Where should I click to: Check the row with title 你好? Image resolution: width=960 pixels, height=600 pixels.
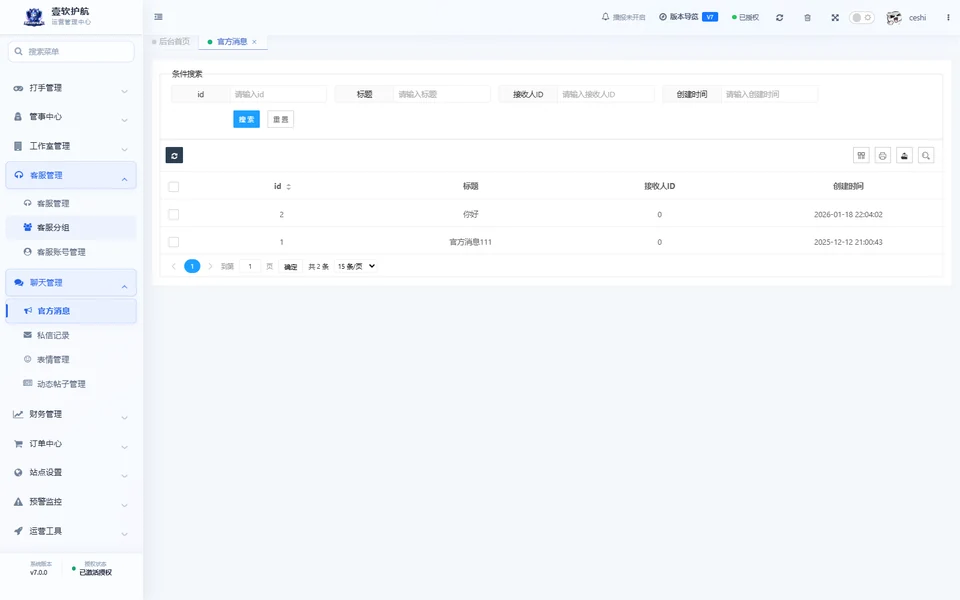click(174, 214)
